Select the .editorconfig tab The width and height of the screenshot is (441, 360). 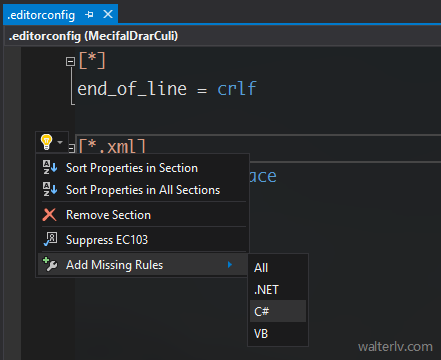(x=41, y=15)
